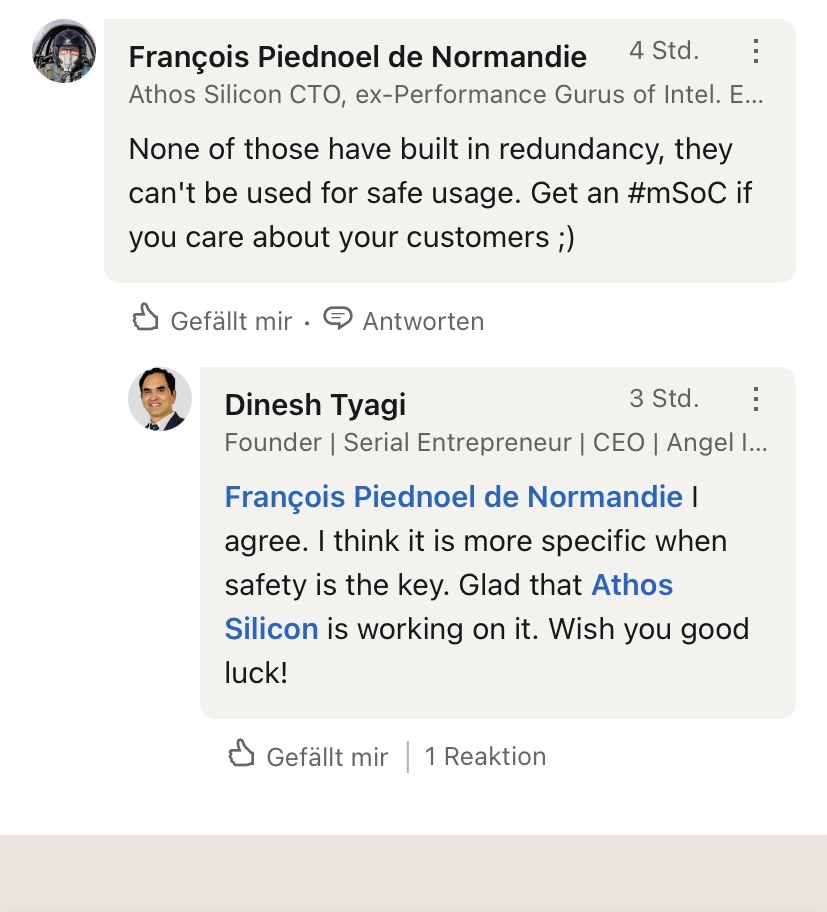Viewport: 827px width, 912px height.
Task: Open "François Piednoel de Normandie" commenter name
Action: 358,57
